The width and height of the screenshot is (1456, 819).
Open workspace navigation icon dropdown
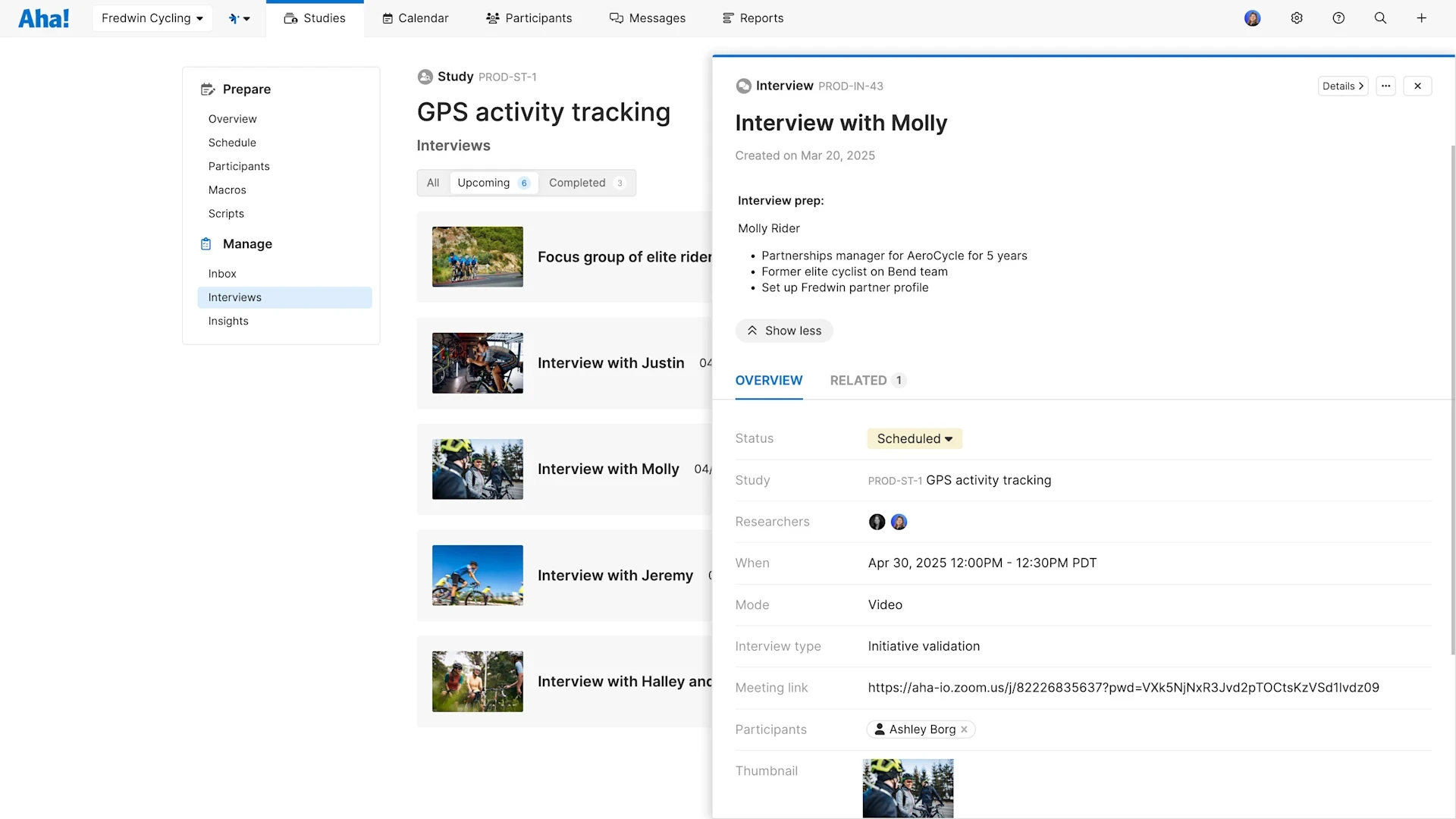239,18
